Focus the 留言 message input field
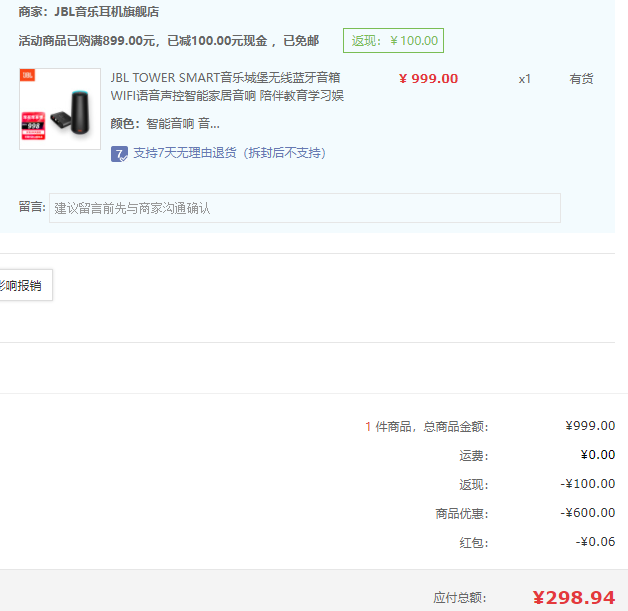Image resolution: width=628 pixels, height=611 pixels. click(305, 208)
